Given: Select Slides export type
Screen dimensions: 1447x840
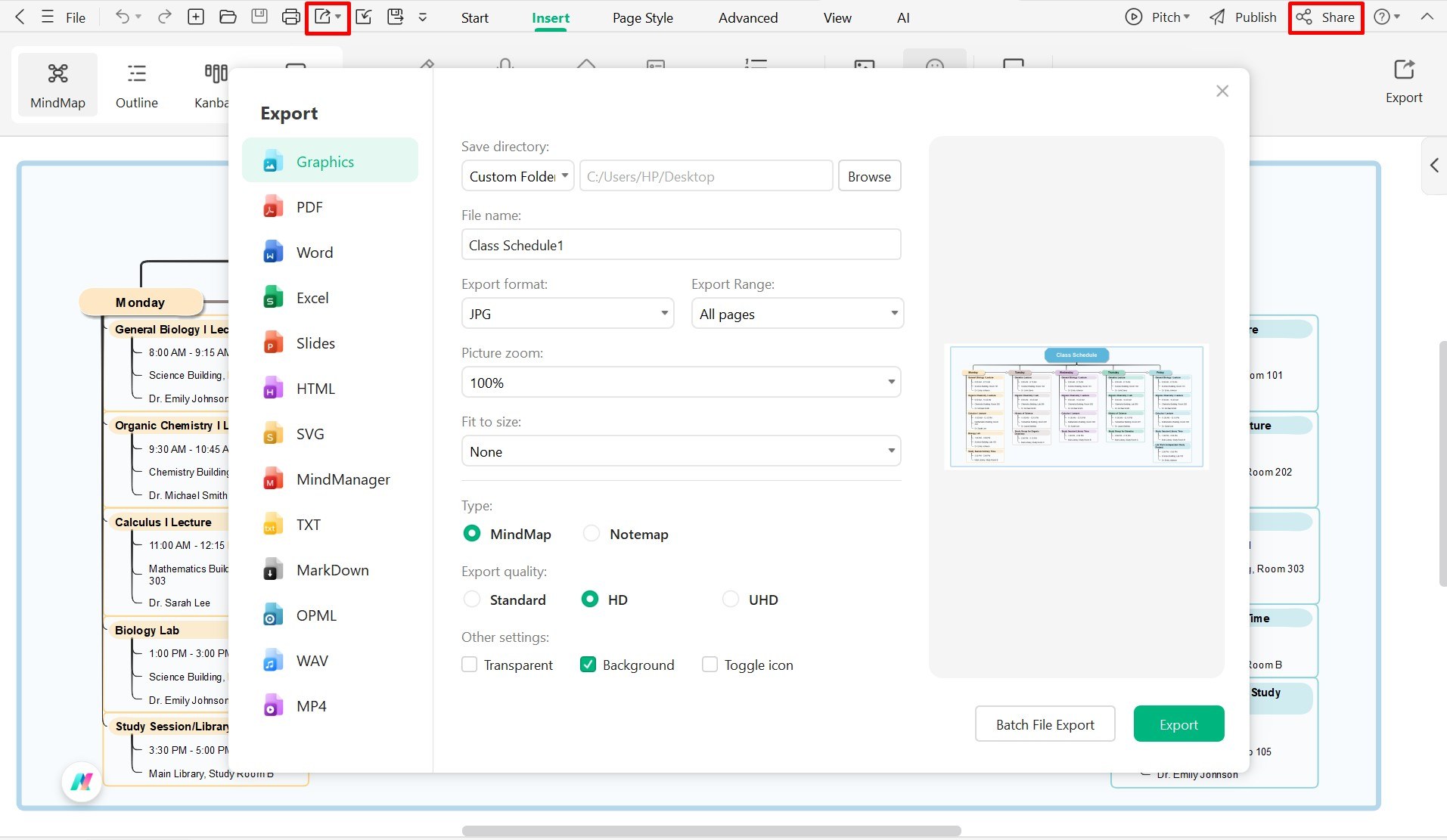Looking at the screenshot, I should coord(330,343).
